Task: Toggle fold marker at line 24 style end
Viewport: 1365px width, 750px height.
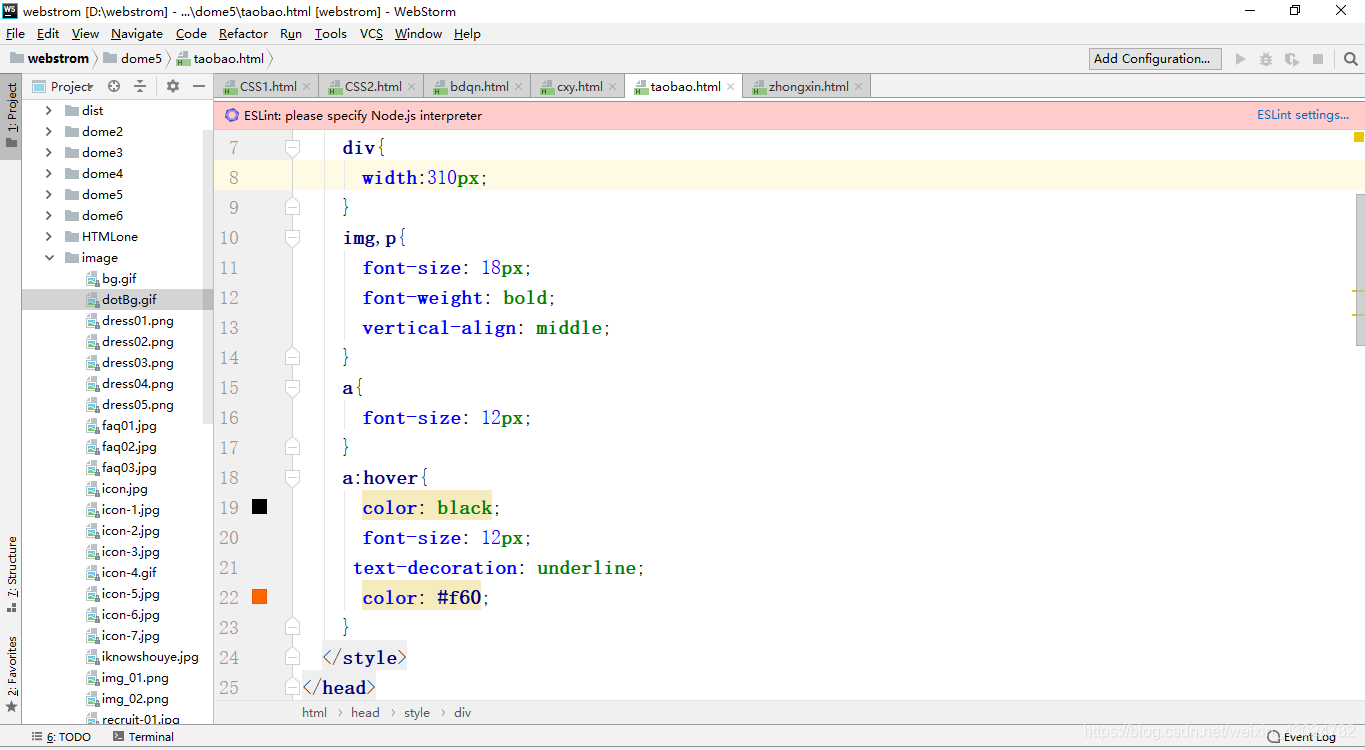Action: (x=292, y=657)
